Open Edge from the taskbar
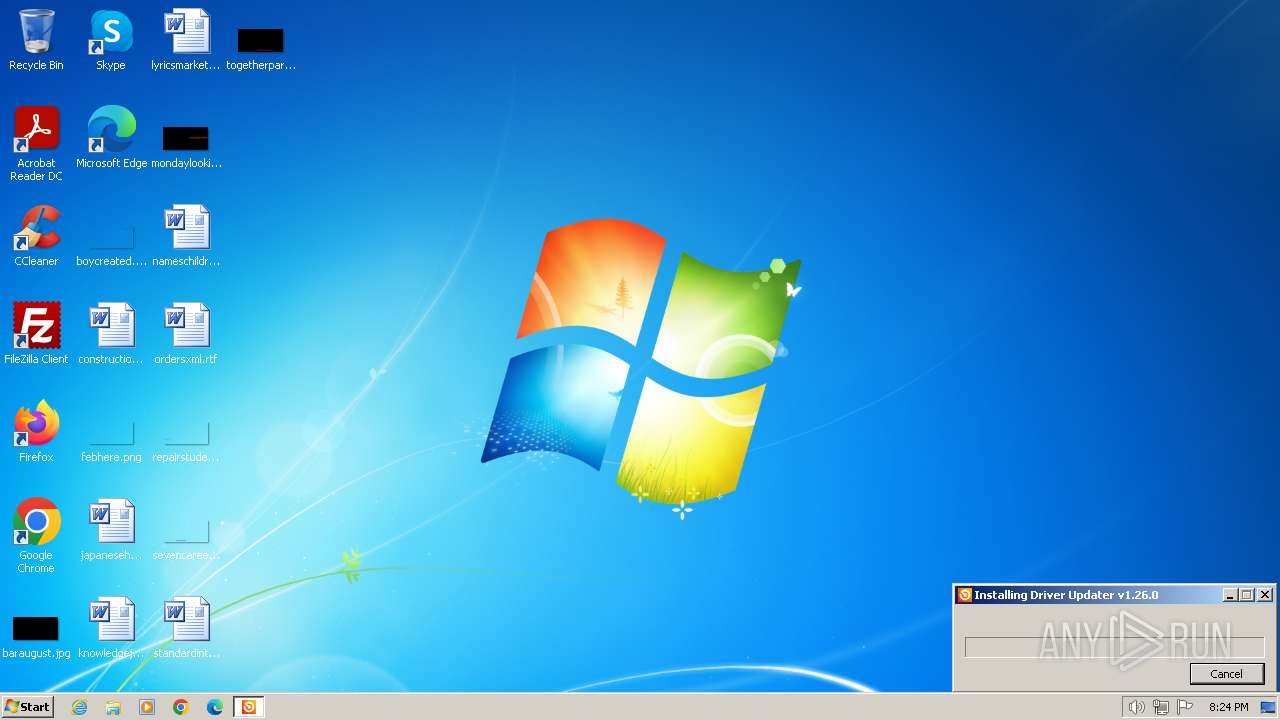Image resolution: width=1280 pixels, height=720 pixels. click(x=215, y=707)
